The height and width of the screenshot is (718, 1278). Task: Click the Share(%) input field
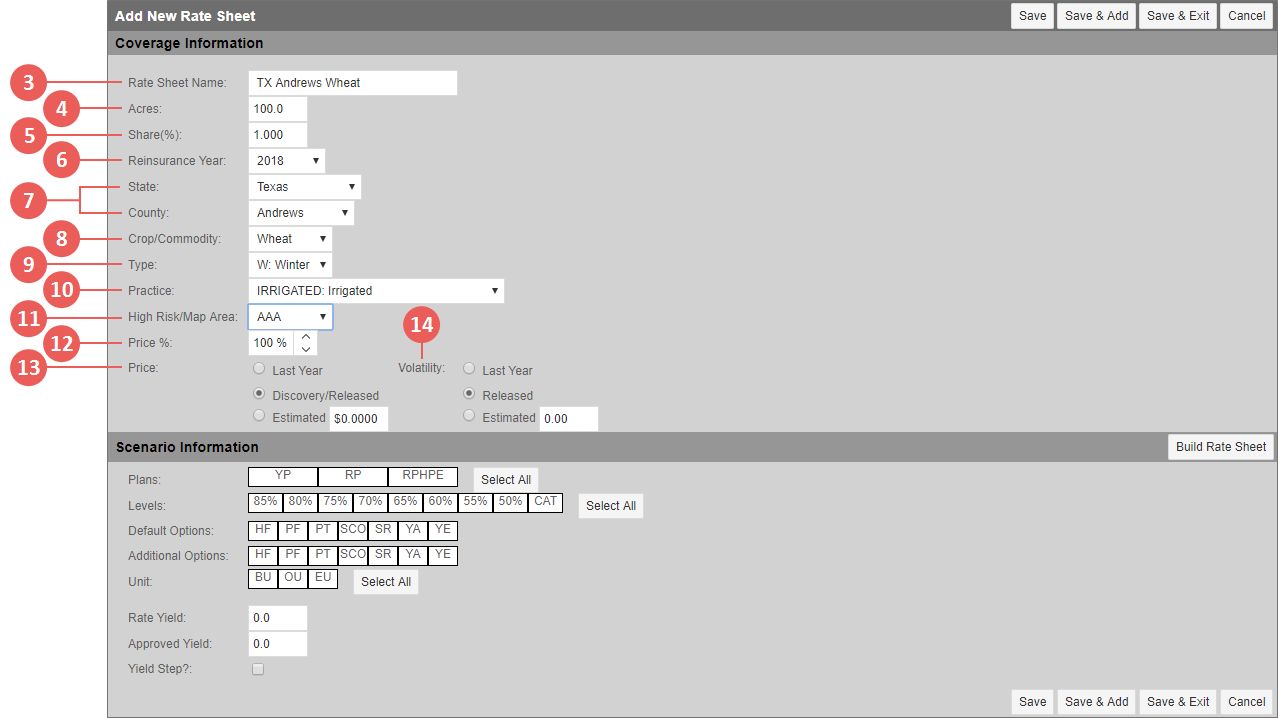click(277, 135)
